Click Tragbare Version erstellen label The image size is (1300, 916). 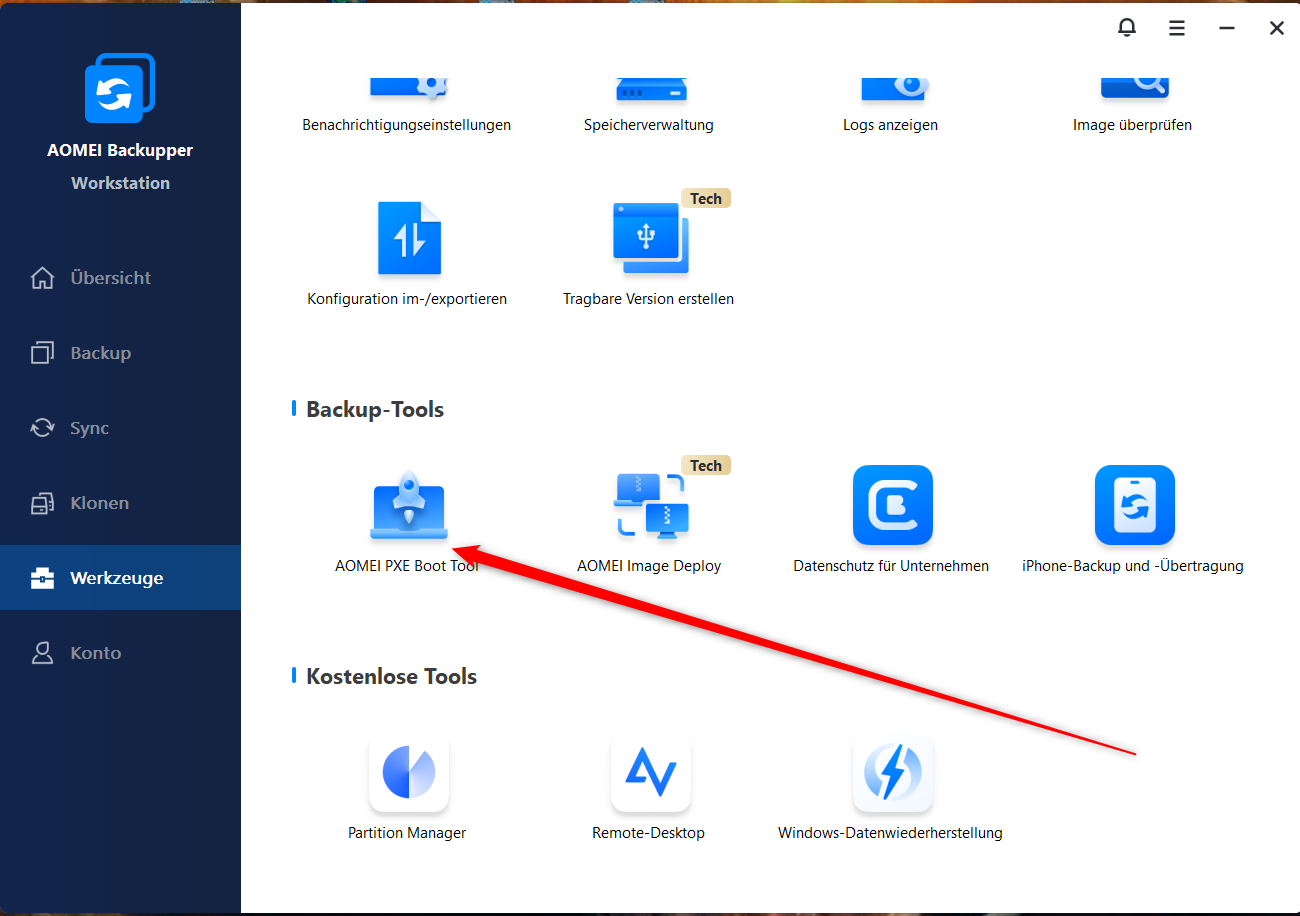point(648,299)
